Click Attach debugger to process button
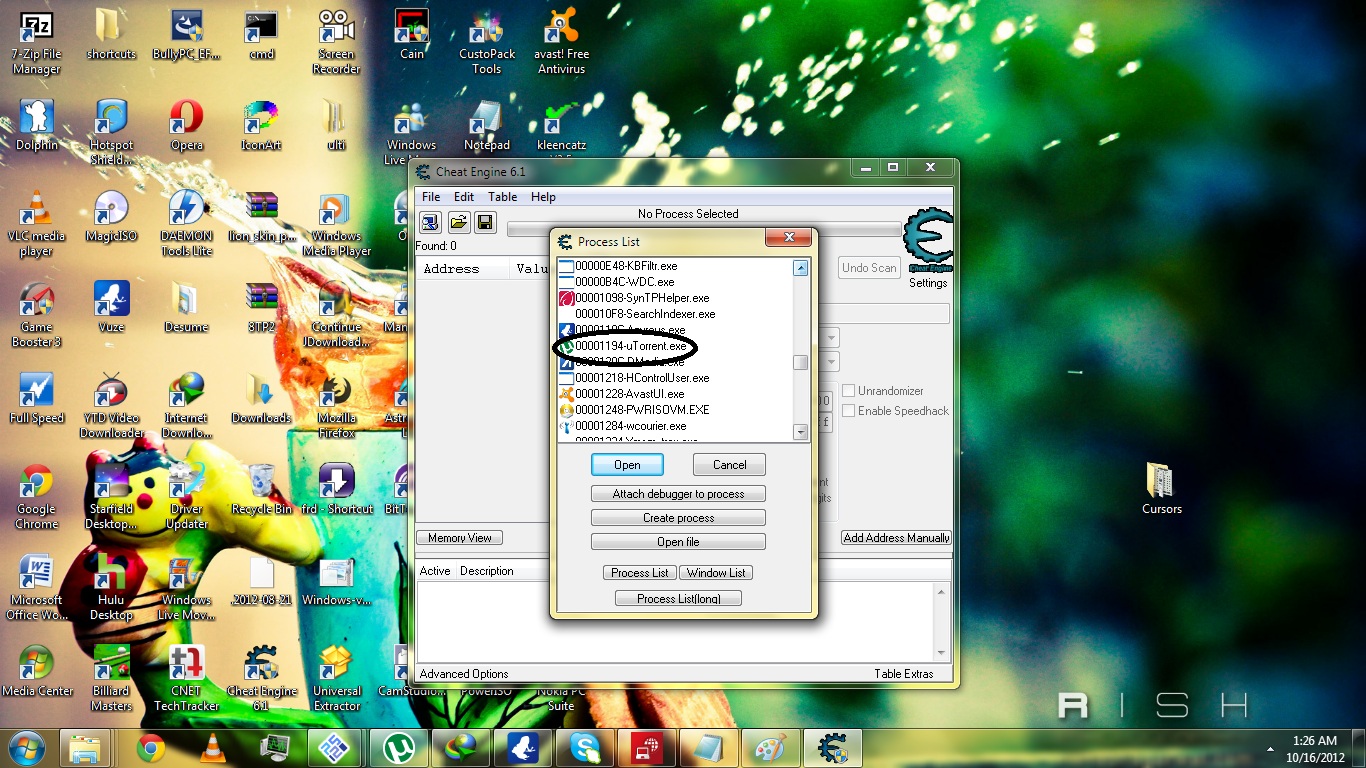Image resolution: width=1366 pixels, height=768 pixels. (678, 494)
